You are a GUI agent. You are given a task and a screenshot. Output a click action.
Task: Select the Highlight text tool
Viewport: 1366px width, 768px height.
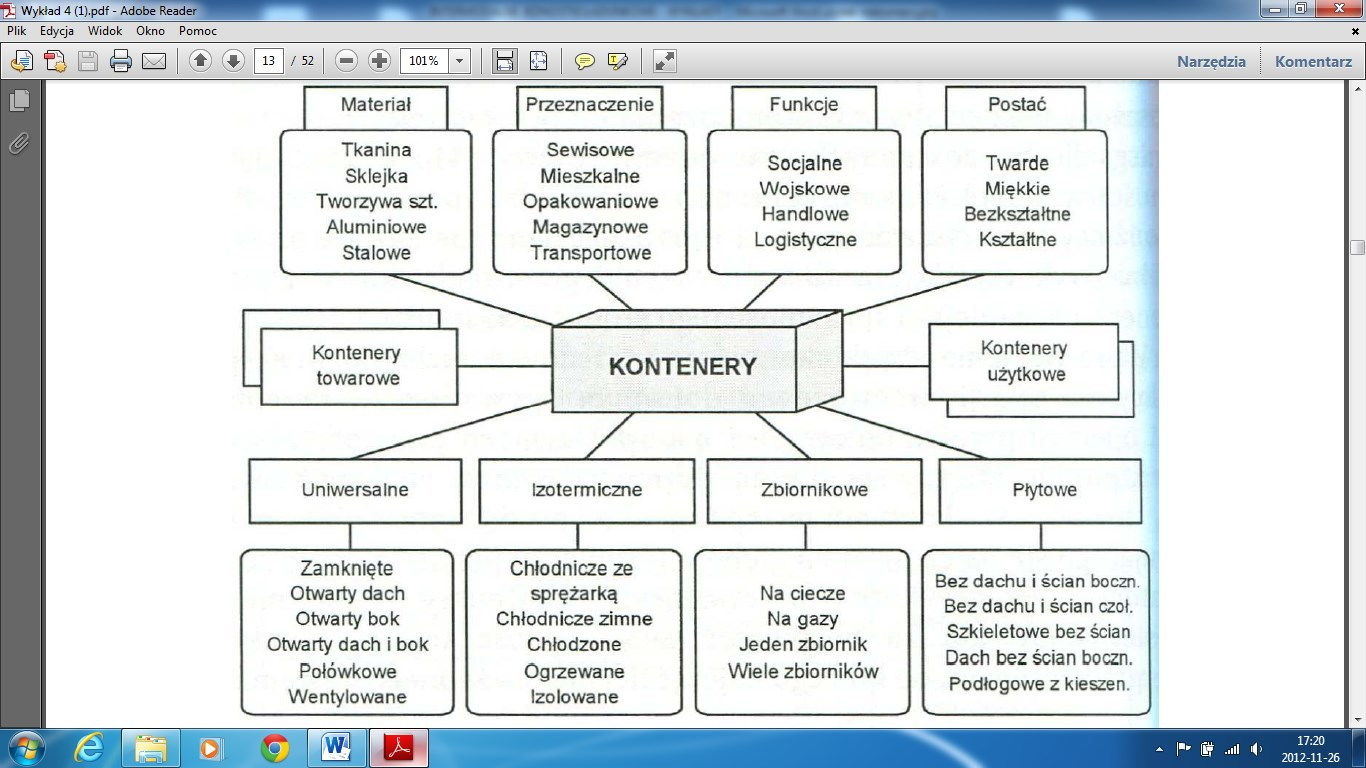pyautogui.click(x=618, y=61)
